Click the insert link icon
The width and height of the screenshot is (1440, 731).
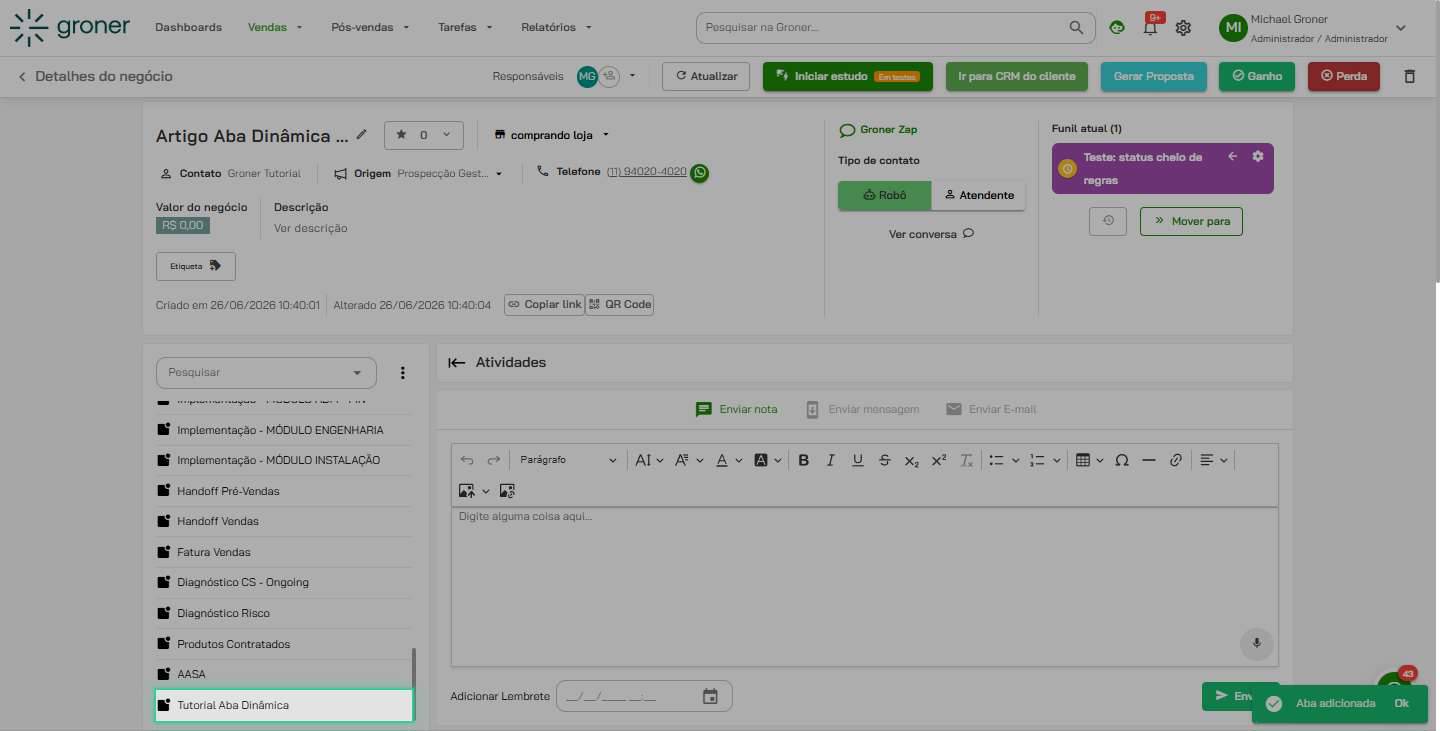(1176, 460)
